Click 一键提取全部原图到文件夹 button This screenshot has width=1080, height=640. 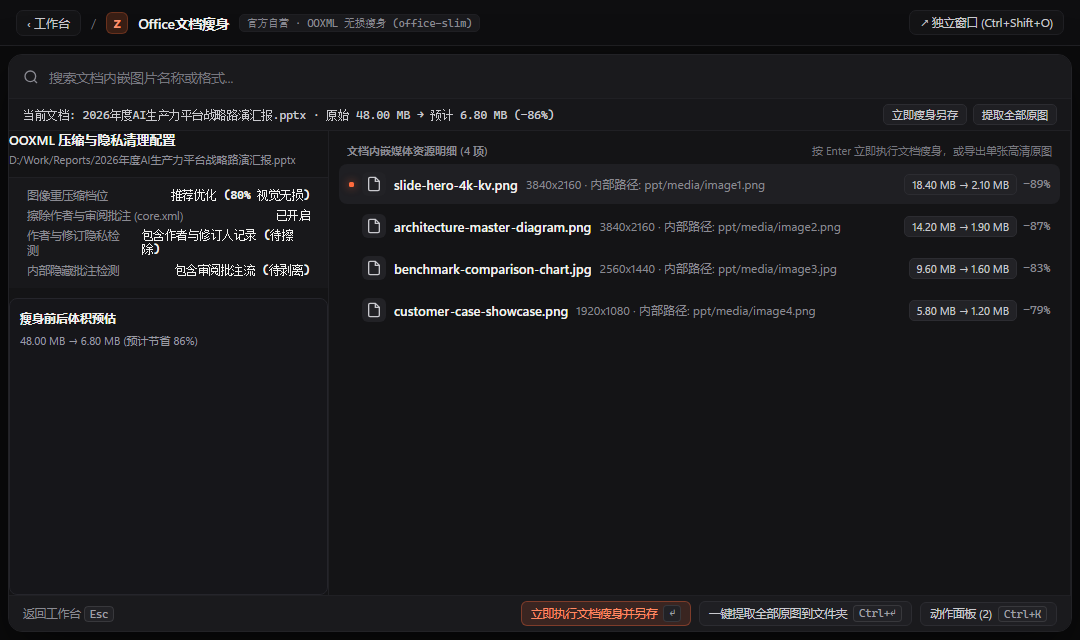805,613
